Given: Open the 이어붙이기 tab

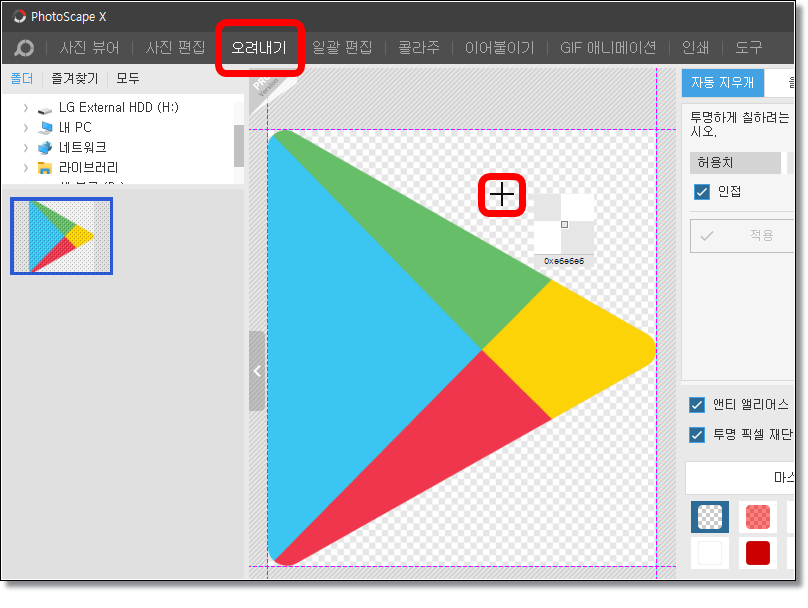Looking at the screenshot, I should [499, 48].
